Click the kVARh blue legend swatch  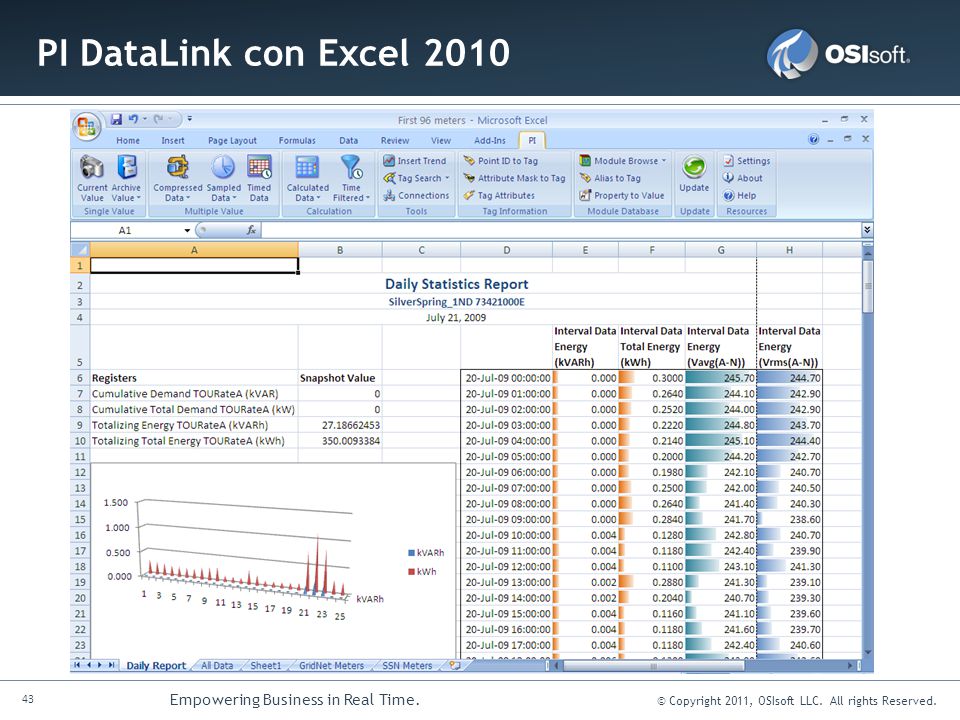click(x=411, y=553)
